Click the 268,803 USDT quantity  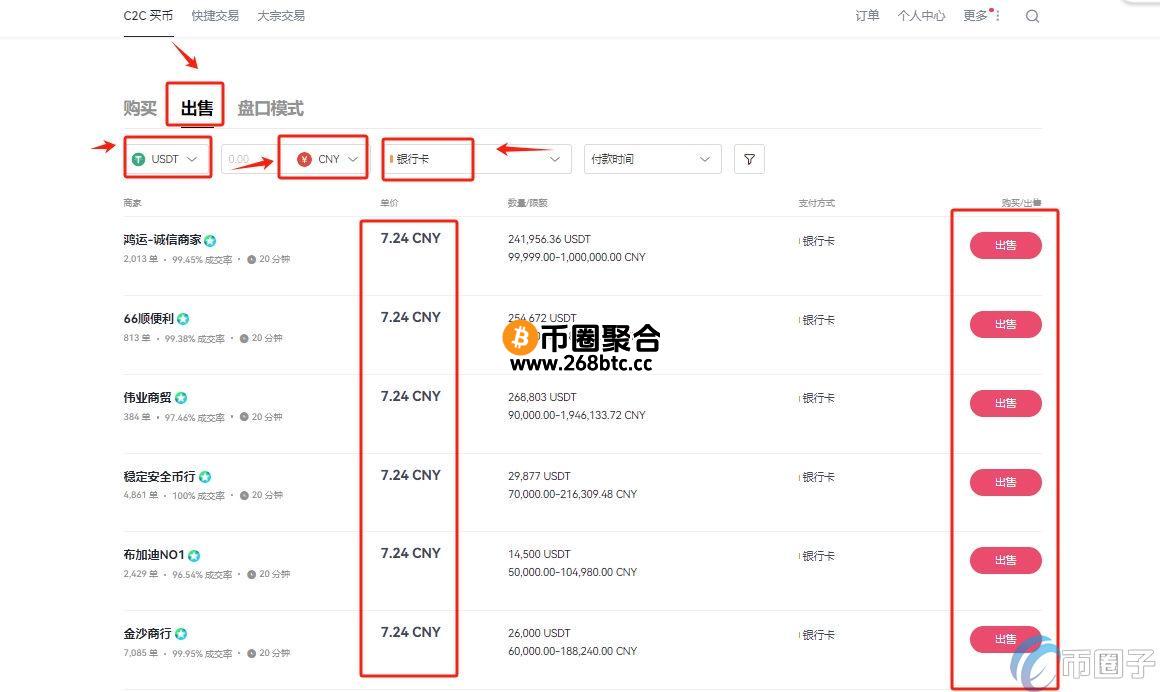point(542,397)
